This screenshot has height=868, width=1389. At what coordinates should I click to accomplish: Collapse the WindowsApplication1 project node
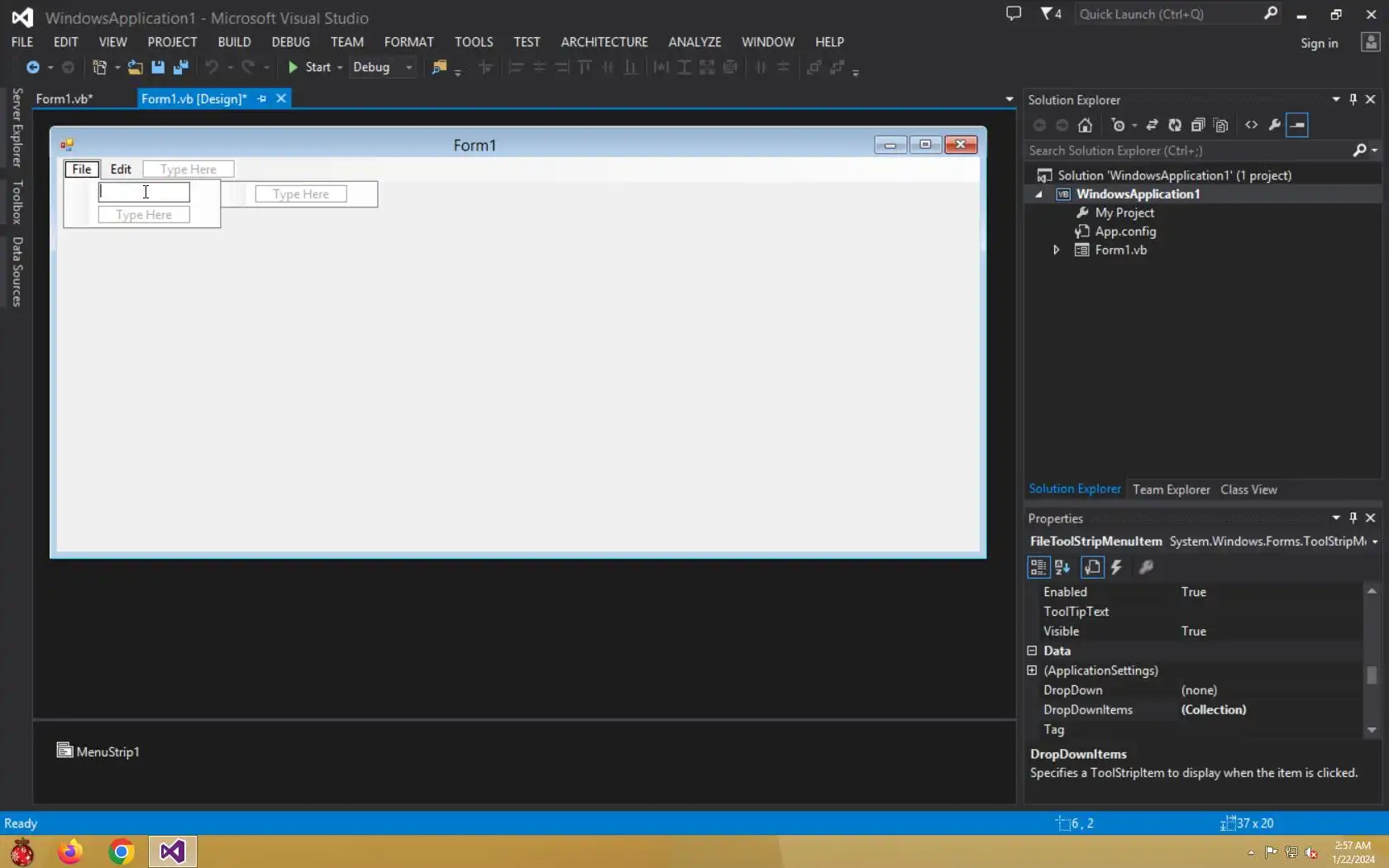[x=1039, y=194]
